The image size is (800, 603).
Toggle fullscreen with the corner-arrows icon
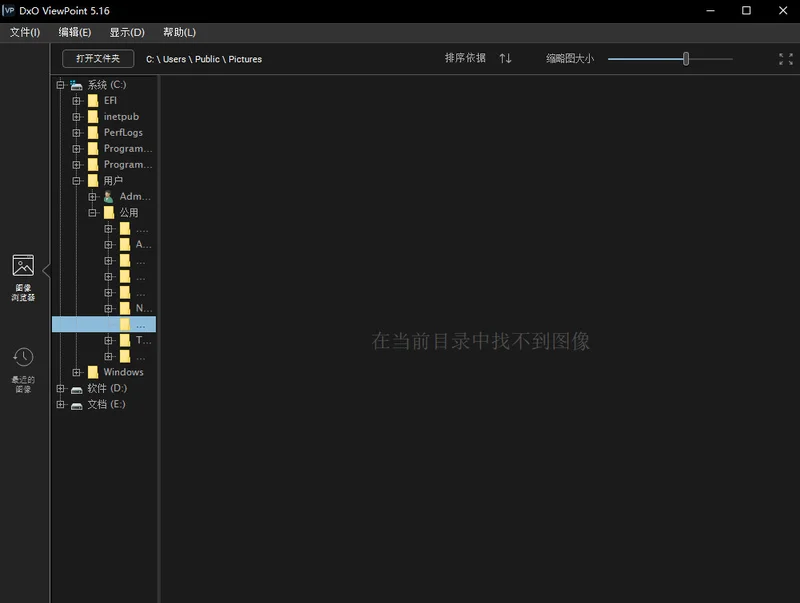(x=786, y=59)
